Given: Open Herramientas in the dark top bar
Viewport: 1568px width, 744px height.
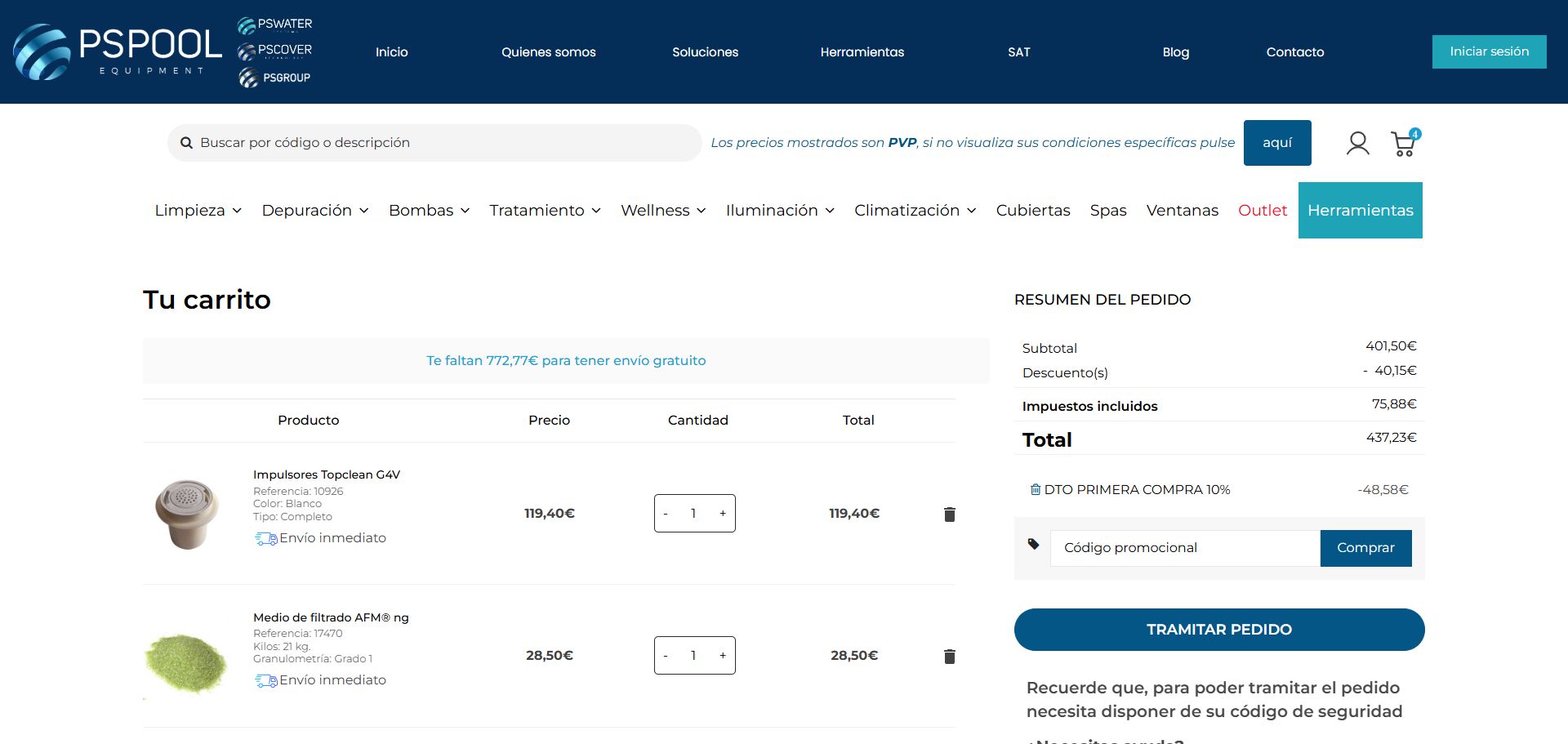Looking at the screenshot, I should (x=862, y=52).
